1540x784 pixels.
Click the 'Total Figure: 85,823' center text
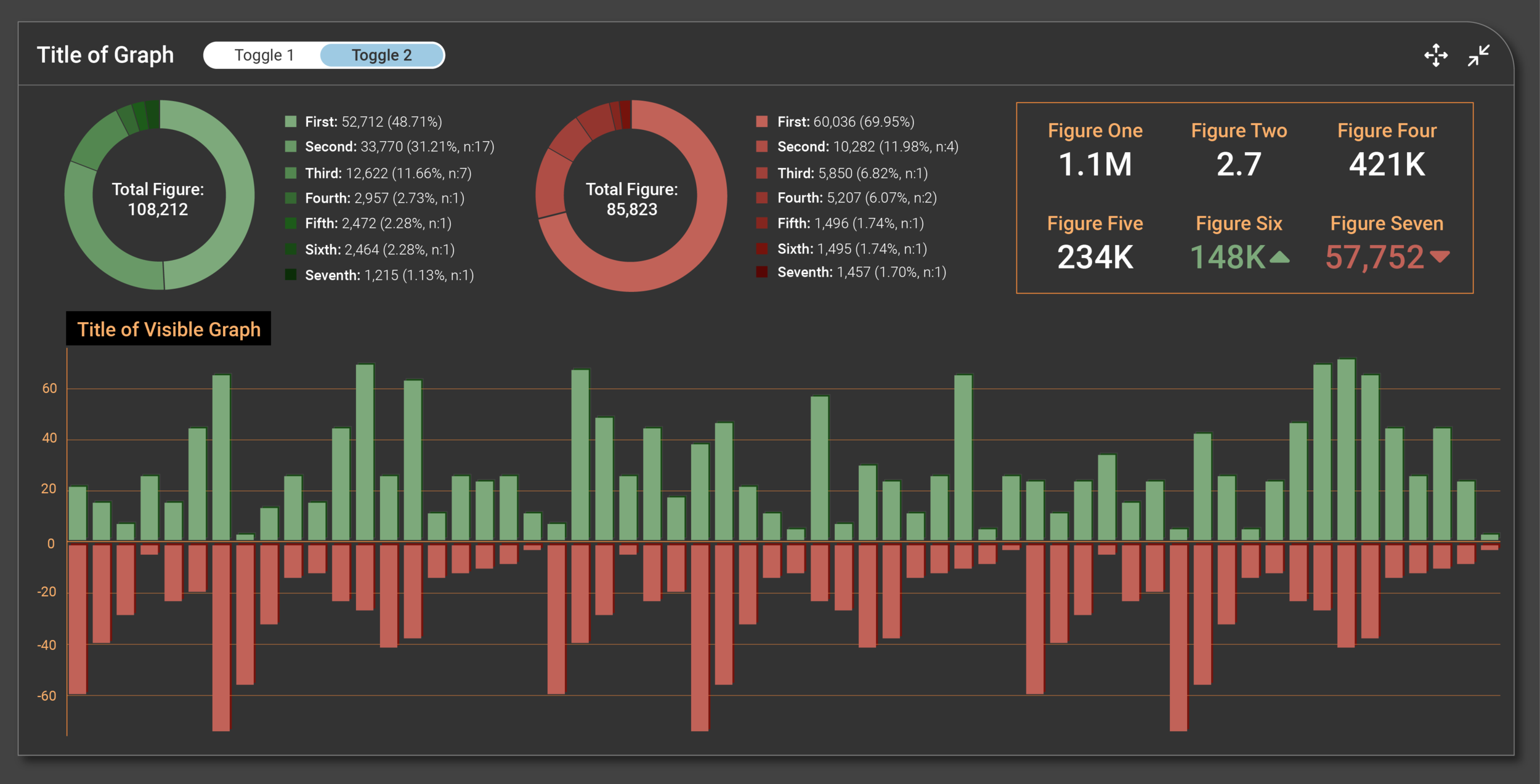(632, 199)
